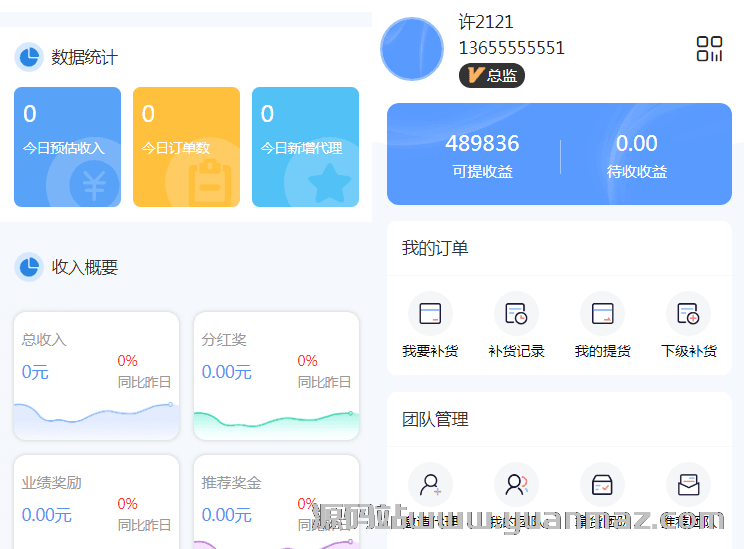Tap the clipboard symbol on the orders card

pyautogui.click(x=210, y=182)
